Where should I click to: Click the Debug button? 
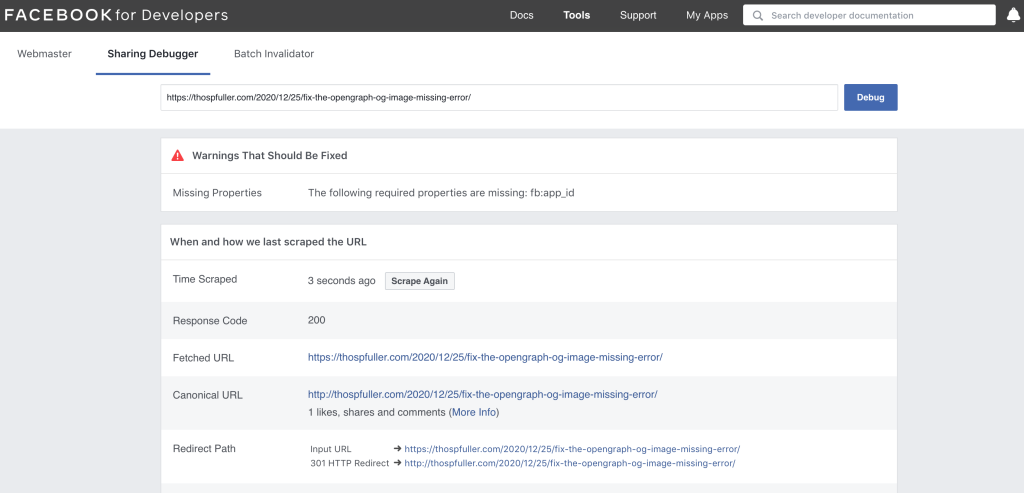871,97
